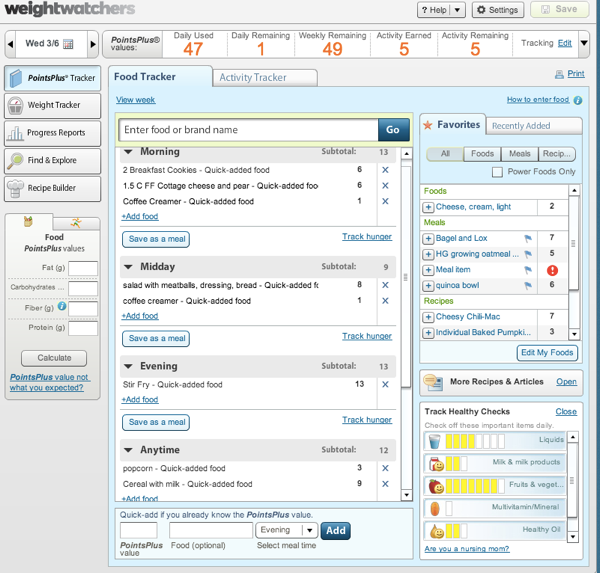Open Progress Reports

[52, 133]
